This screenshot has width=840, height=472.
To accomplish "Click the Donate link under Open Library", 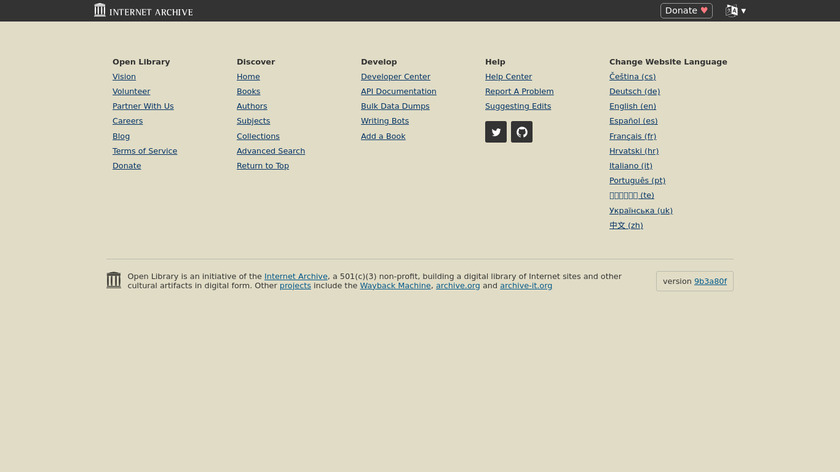I will click(126, 166).
